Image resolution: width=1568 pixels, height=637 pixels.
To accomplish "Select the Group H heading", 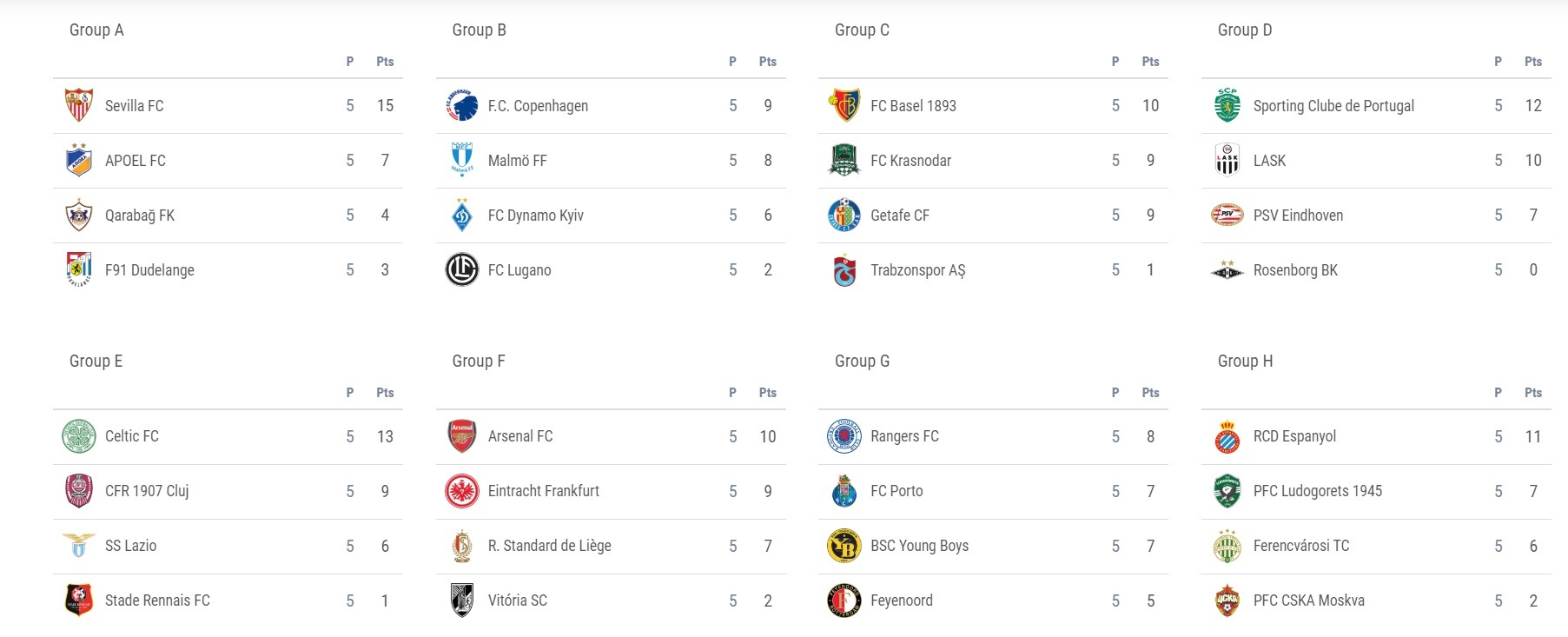I will click(x=1245, y=361).
